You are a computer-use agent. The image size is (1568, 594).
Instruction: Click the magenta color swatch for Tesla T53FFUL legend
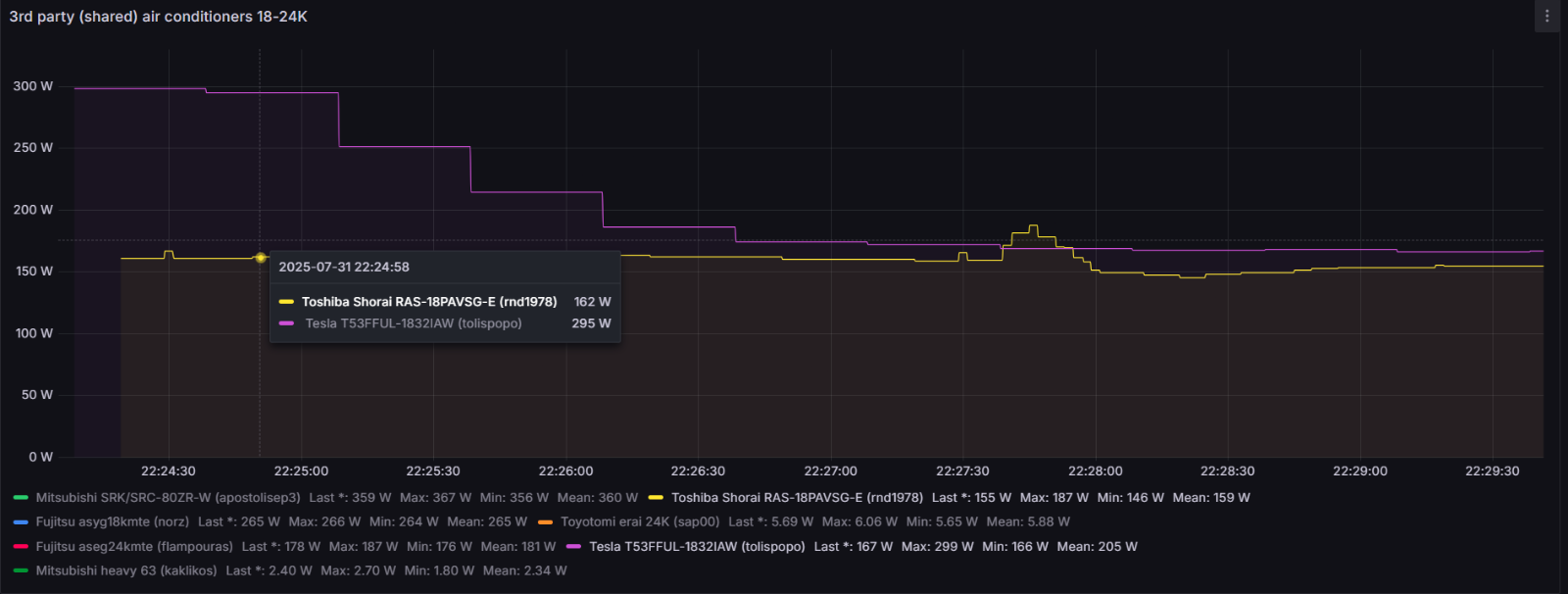click(573, 547)
